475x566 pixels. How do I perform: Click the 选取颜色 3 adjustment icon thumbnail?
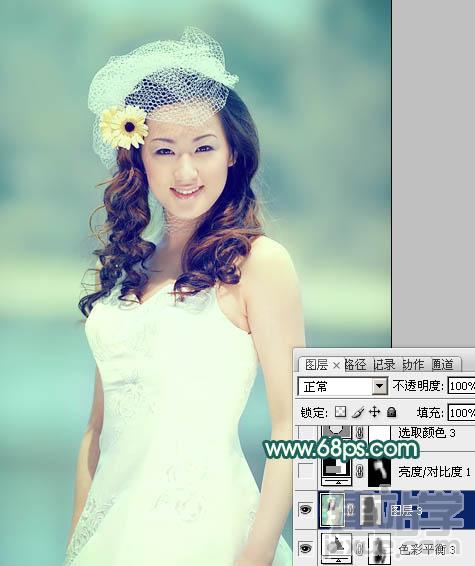(336, 433)
